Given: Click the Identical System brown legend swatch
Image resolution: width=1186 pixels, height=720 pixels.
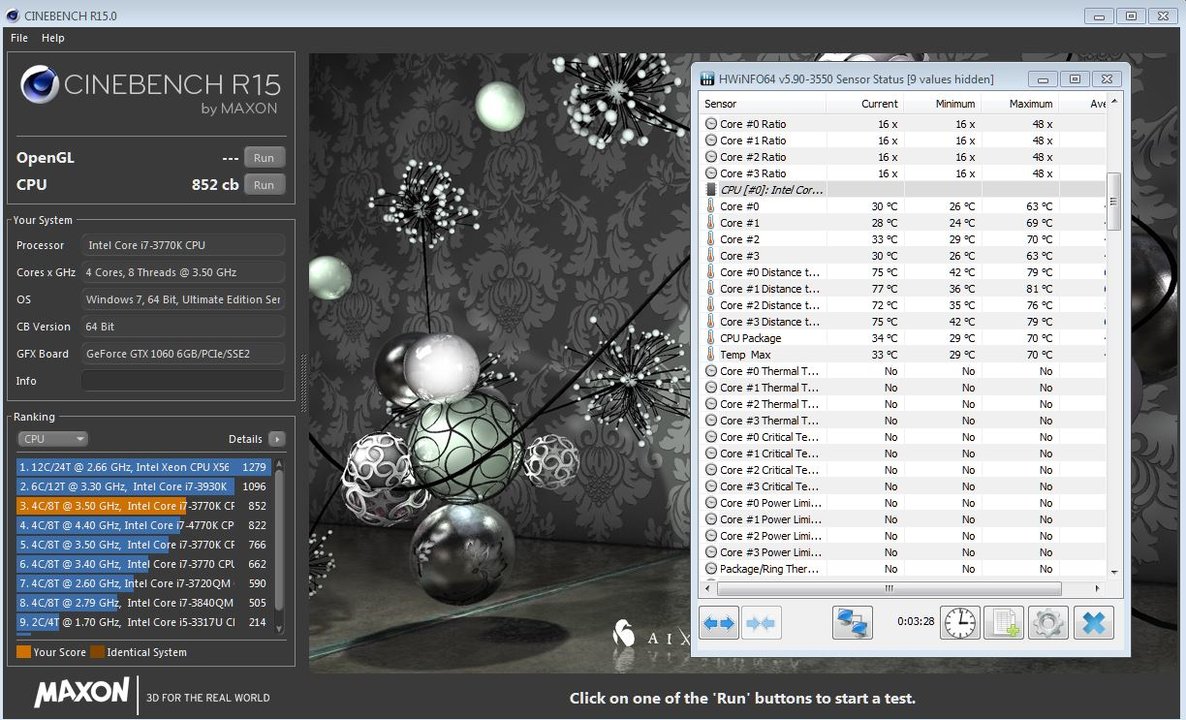Looking at the screenshot, I should (97, 652).
